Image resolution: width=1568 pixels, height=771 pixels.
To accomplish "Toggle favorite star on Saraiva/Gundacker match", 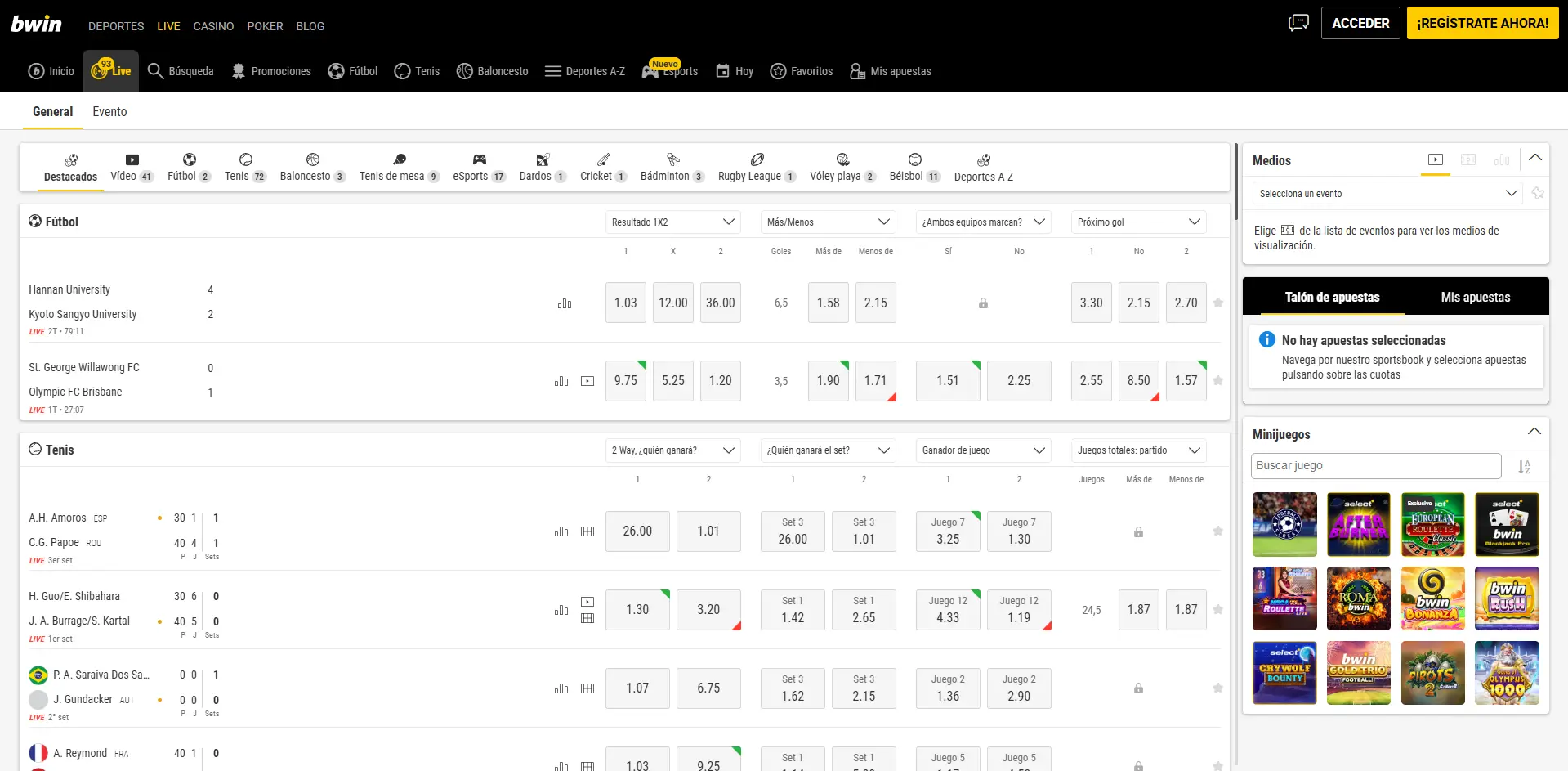I will pos(1218,688).
